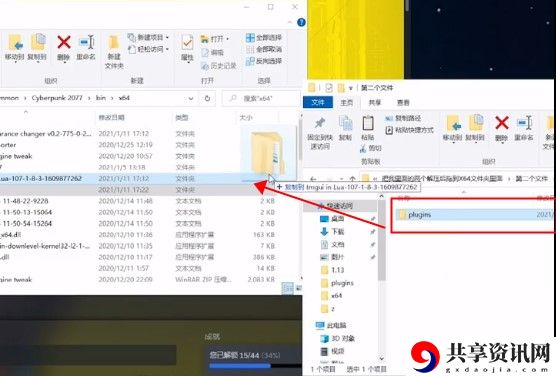
Task: Expand the address bar history dropdown
Action: 191,98
